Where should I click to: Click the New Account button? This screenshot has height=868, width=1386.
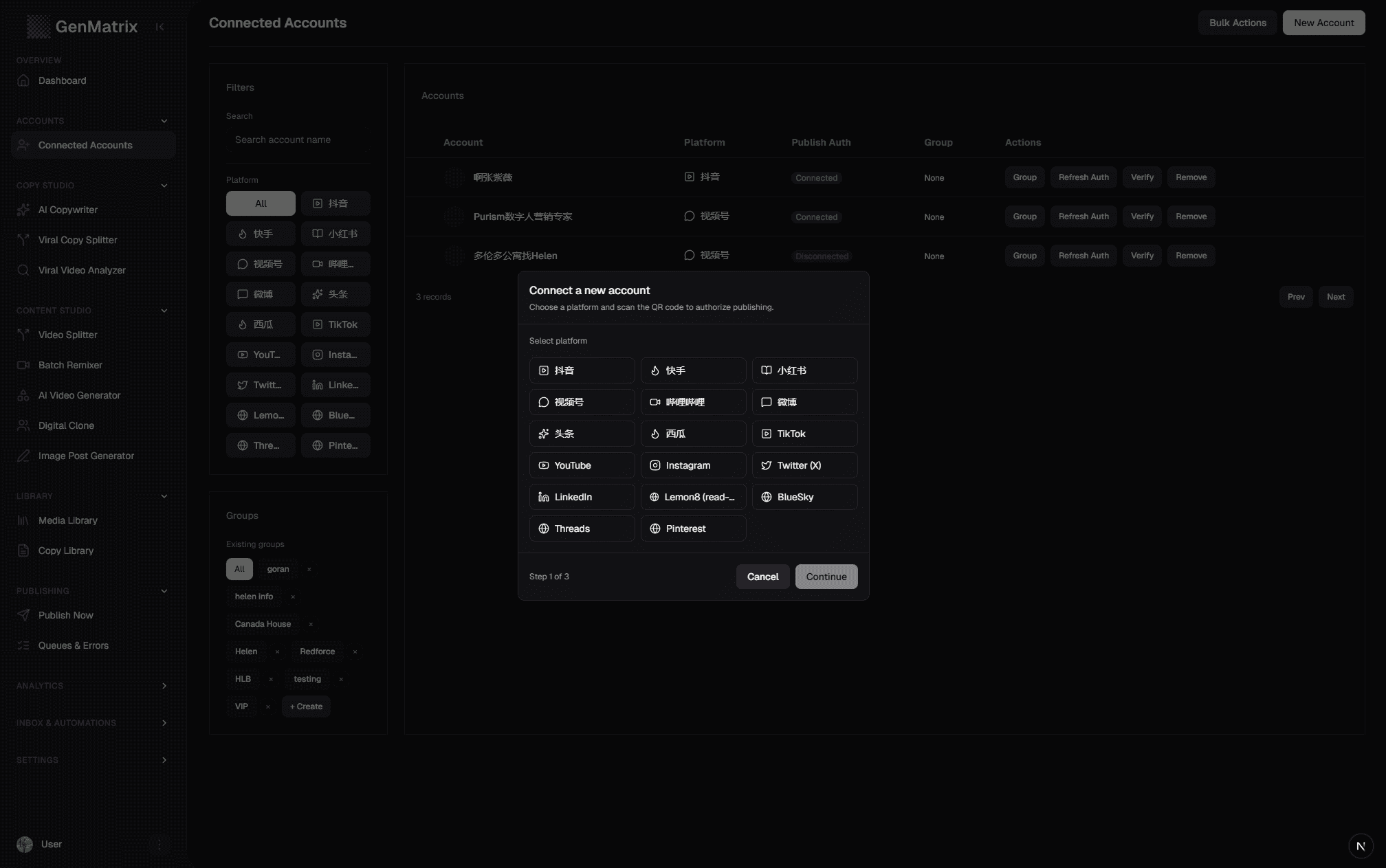point(1323,22)
